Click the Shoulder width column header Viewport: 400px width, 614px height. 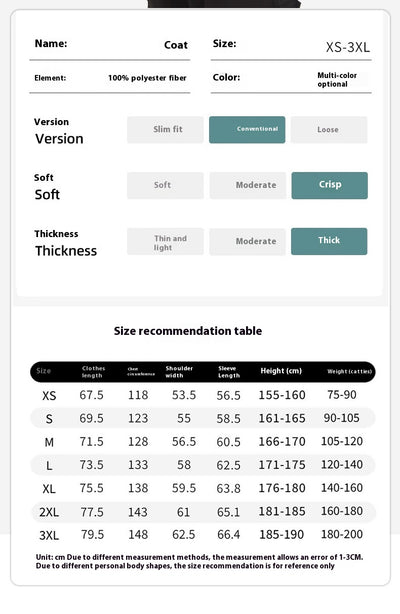point(179,372)
